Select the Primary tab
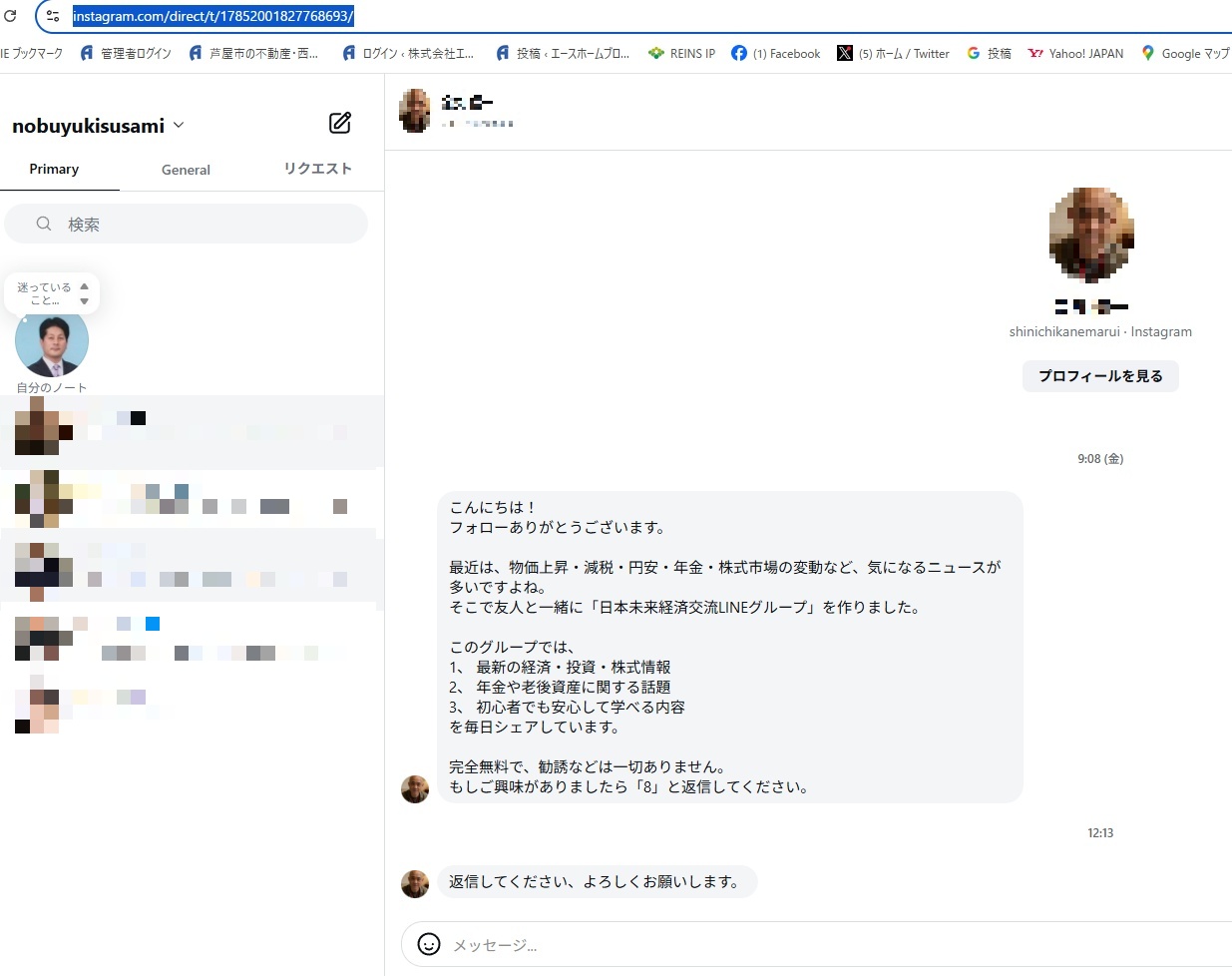1232x976 pixels. pyautogui.click(x=54, y=169)
